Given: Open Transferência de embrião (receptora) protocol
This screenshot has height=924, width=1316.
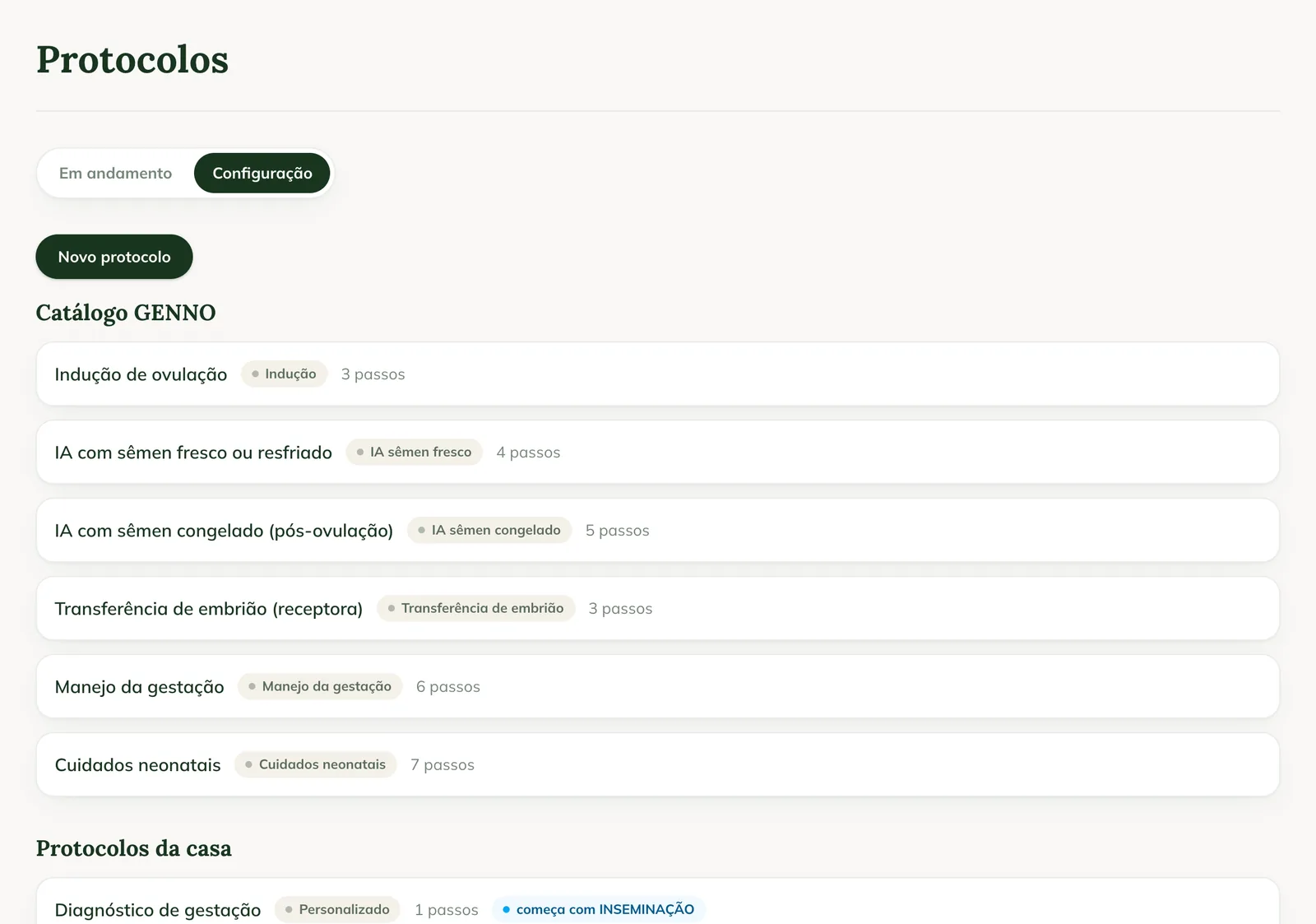Looking at the screenshot, I should (658, 608).
